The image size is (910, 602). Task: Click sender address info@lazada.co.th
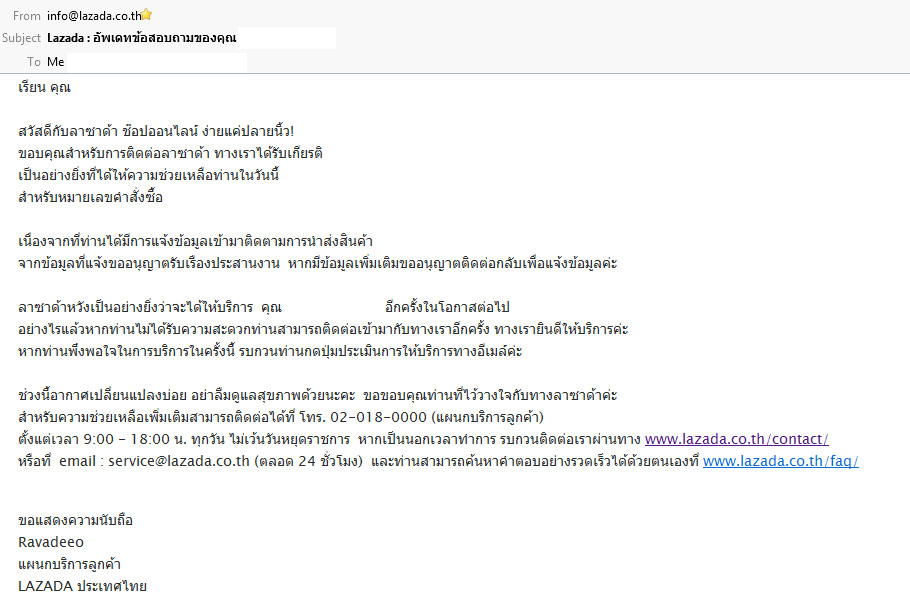click(94, 16)
